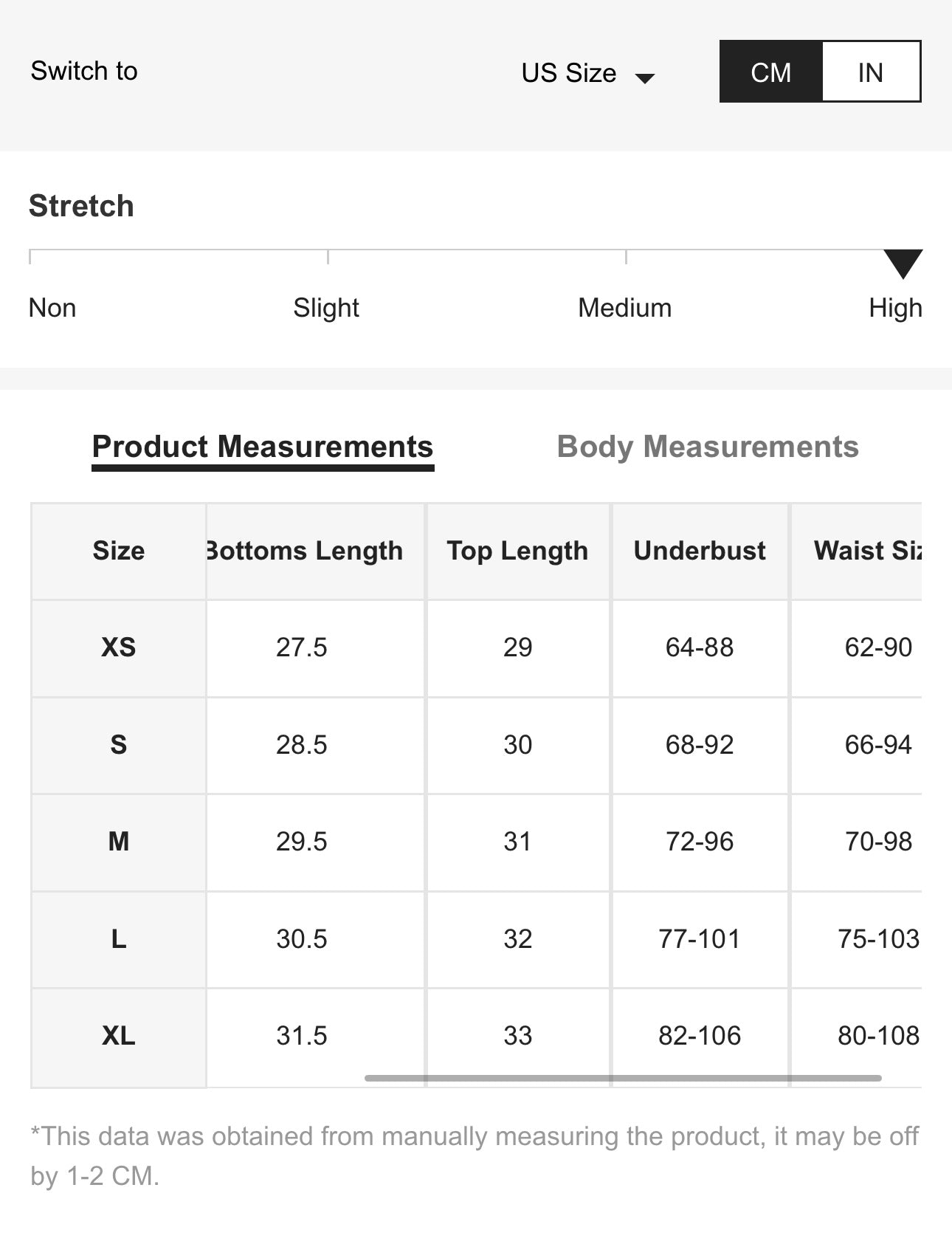Click the table's horizontal scrollbar

tap(623, 1078)
